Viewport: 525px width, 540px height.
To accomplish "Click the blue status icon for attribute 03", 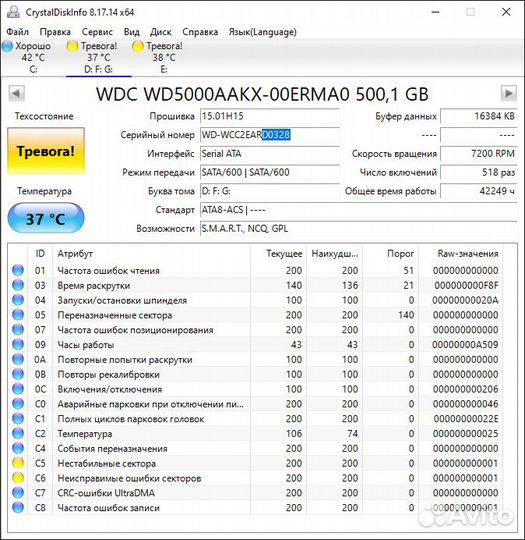I will pos(18,285).
